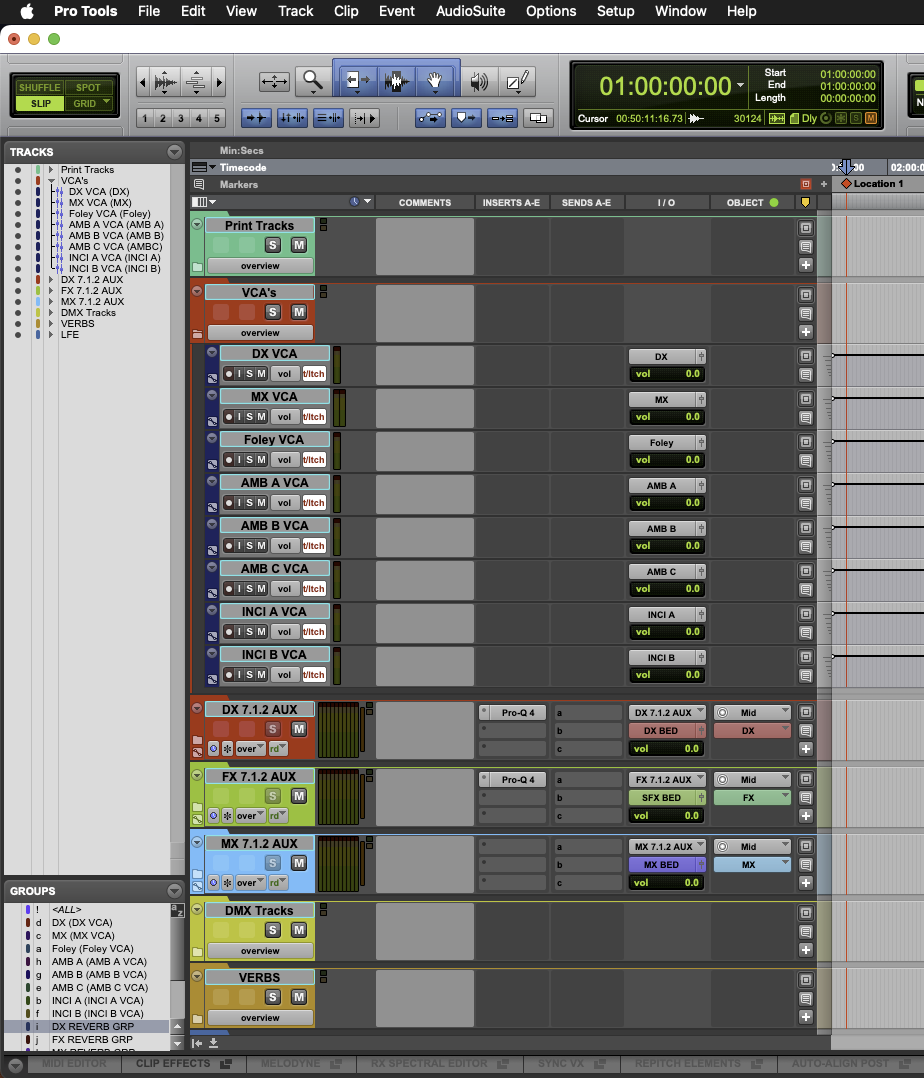
Task: Open the Setup menu
Action: tap(615, 11)
